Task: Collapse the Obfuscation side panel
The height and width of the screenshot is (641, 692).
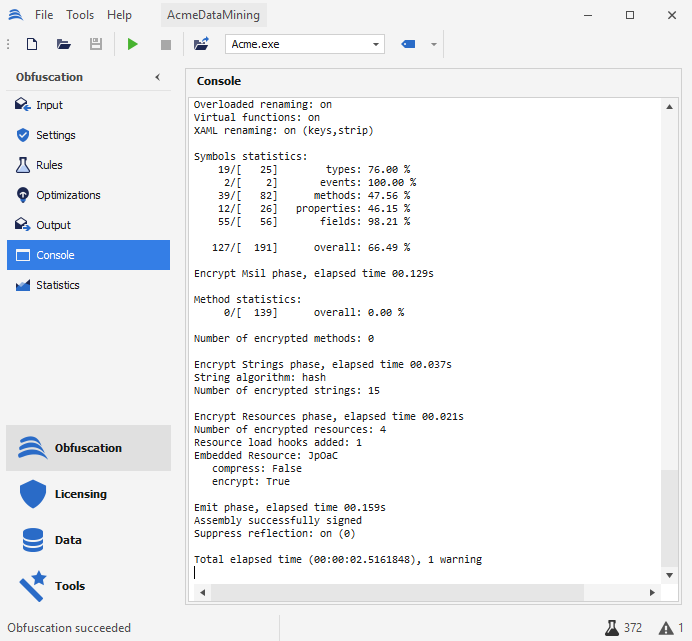Action: [x=157, y=77]
